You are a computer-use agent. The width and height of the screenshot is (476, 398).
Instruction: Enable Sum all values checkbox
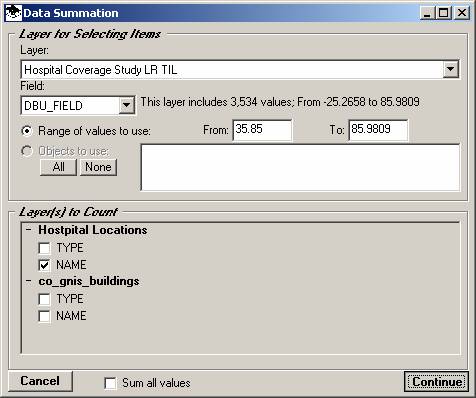[110, 383]
